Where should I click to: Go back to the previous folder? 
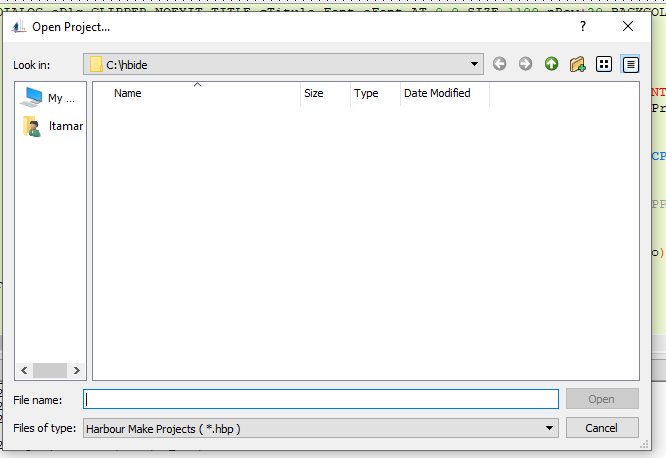[x=500, y=64]
